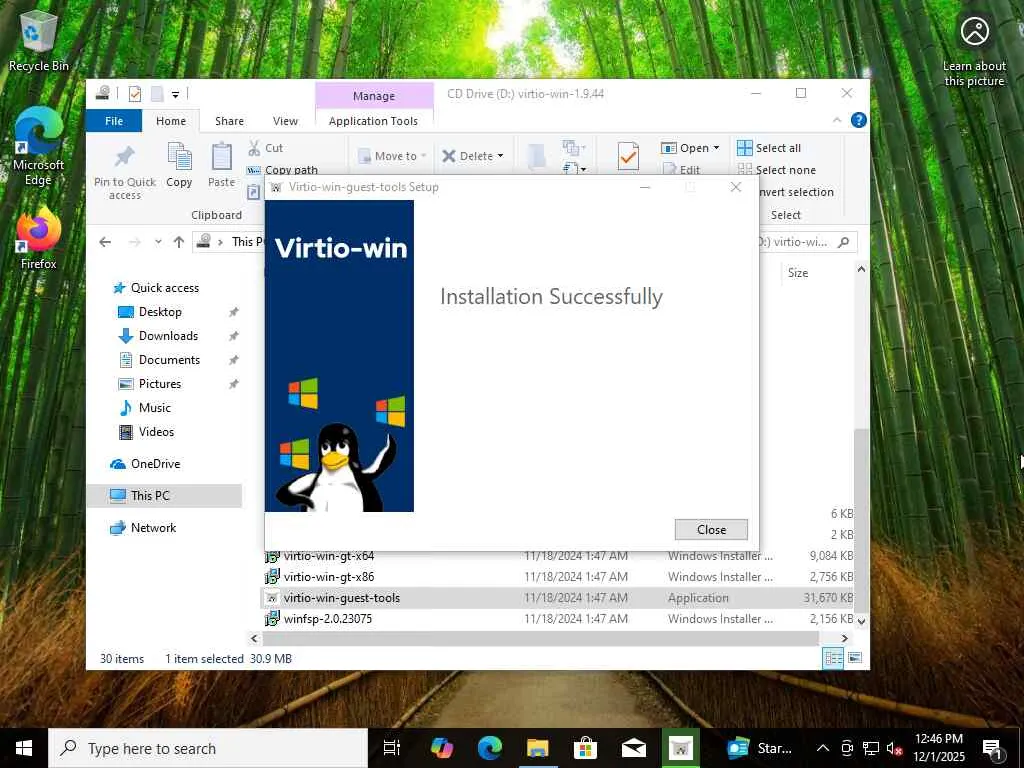Click Learn about this picture icon
This screenshot has height=768, width=1024.
coord(974,50)
